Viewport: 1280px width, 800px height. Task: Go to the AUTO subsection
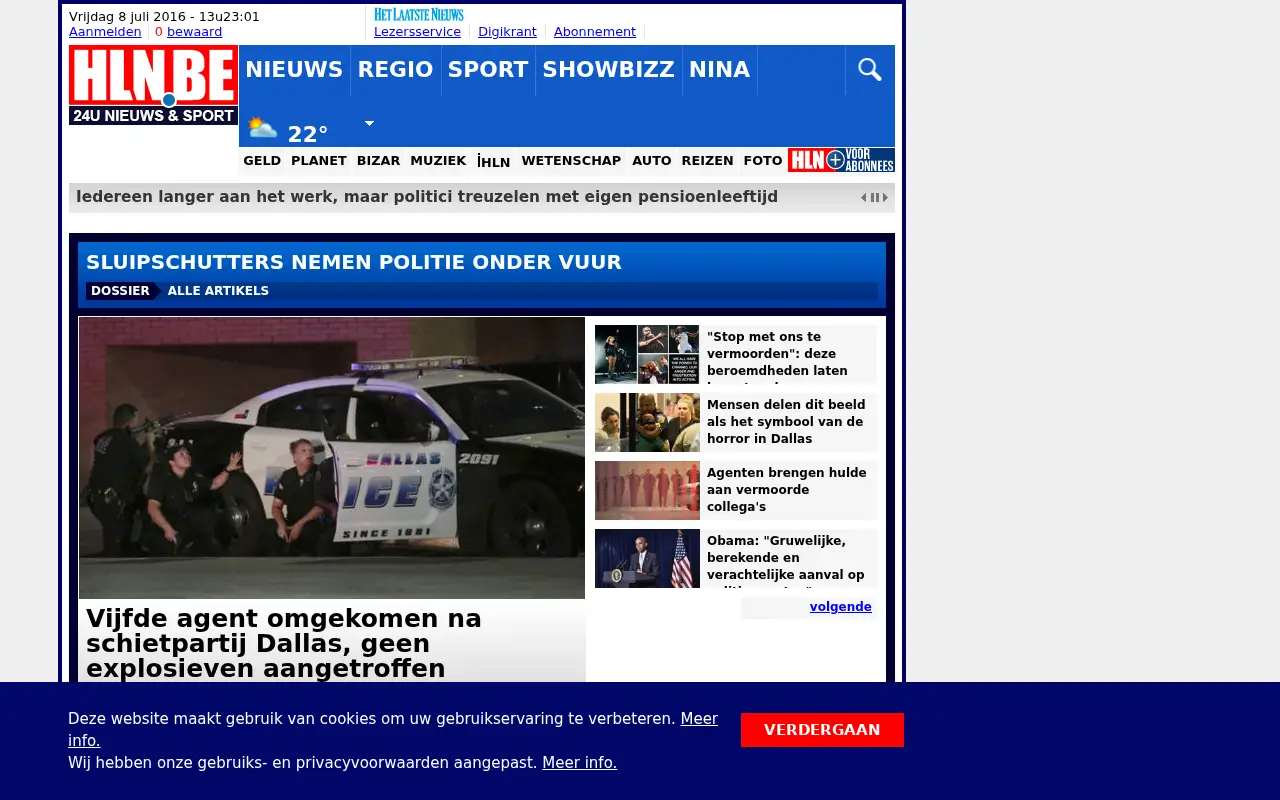652,161
